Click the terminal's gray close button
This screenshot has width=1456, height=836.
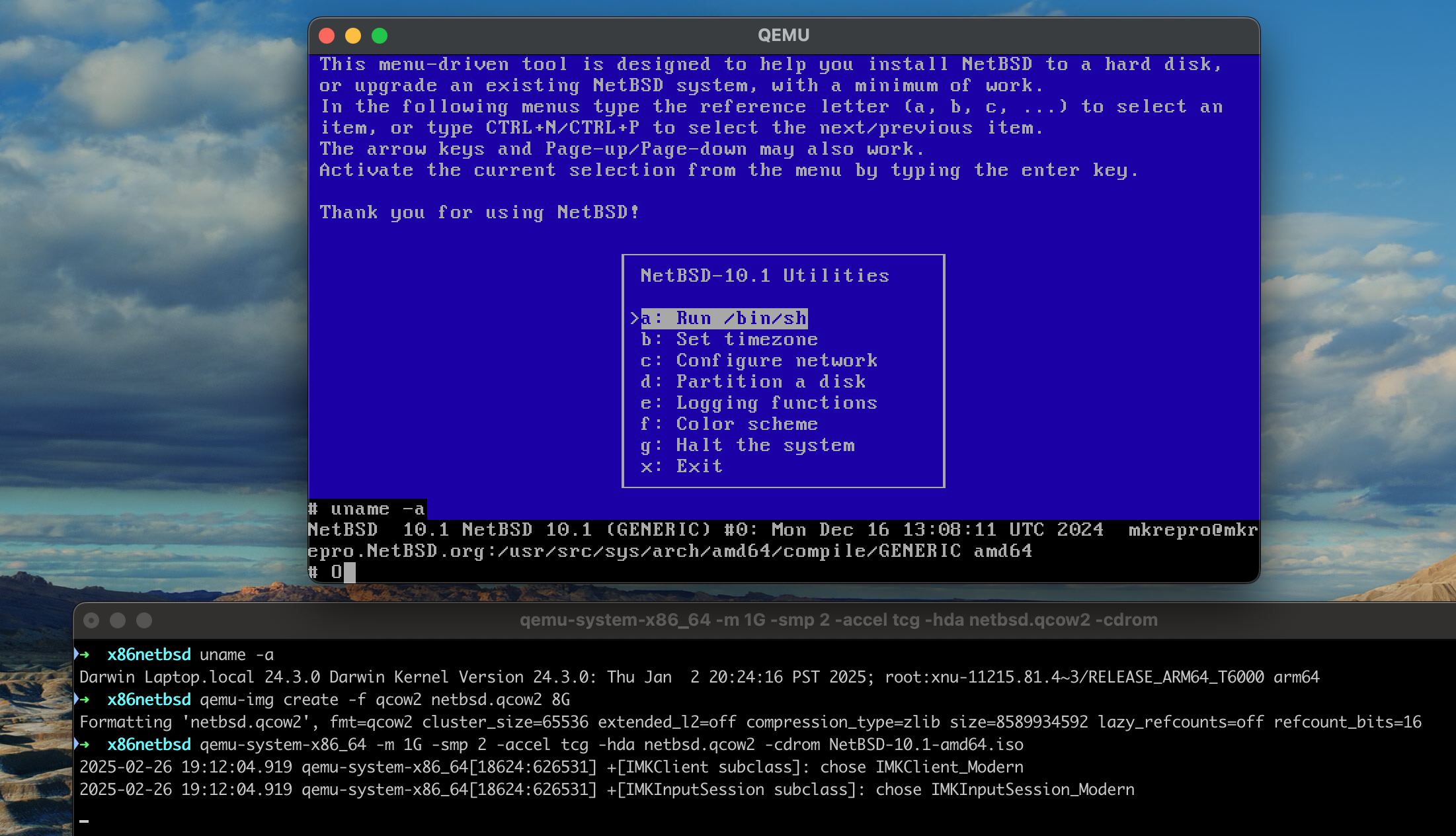coord(91,620)
